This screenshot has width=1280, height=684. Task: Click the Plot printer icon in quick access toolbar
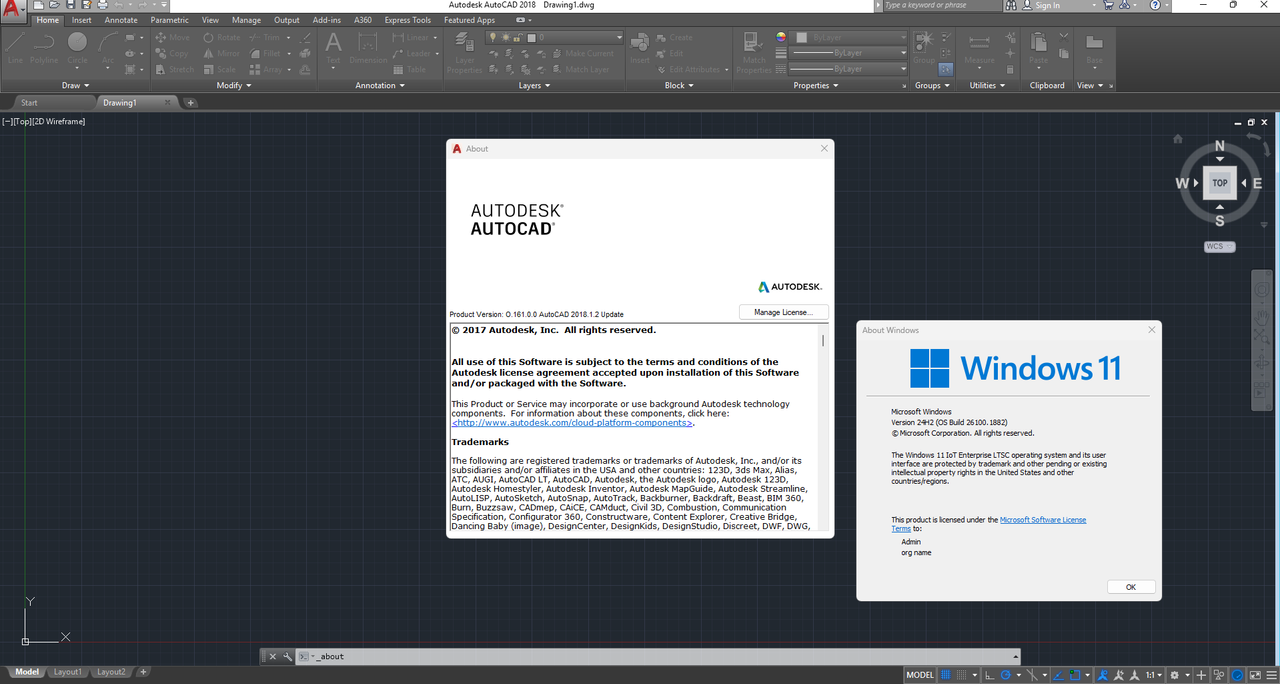click(x=101, y=5)
